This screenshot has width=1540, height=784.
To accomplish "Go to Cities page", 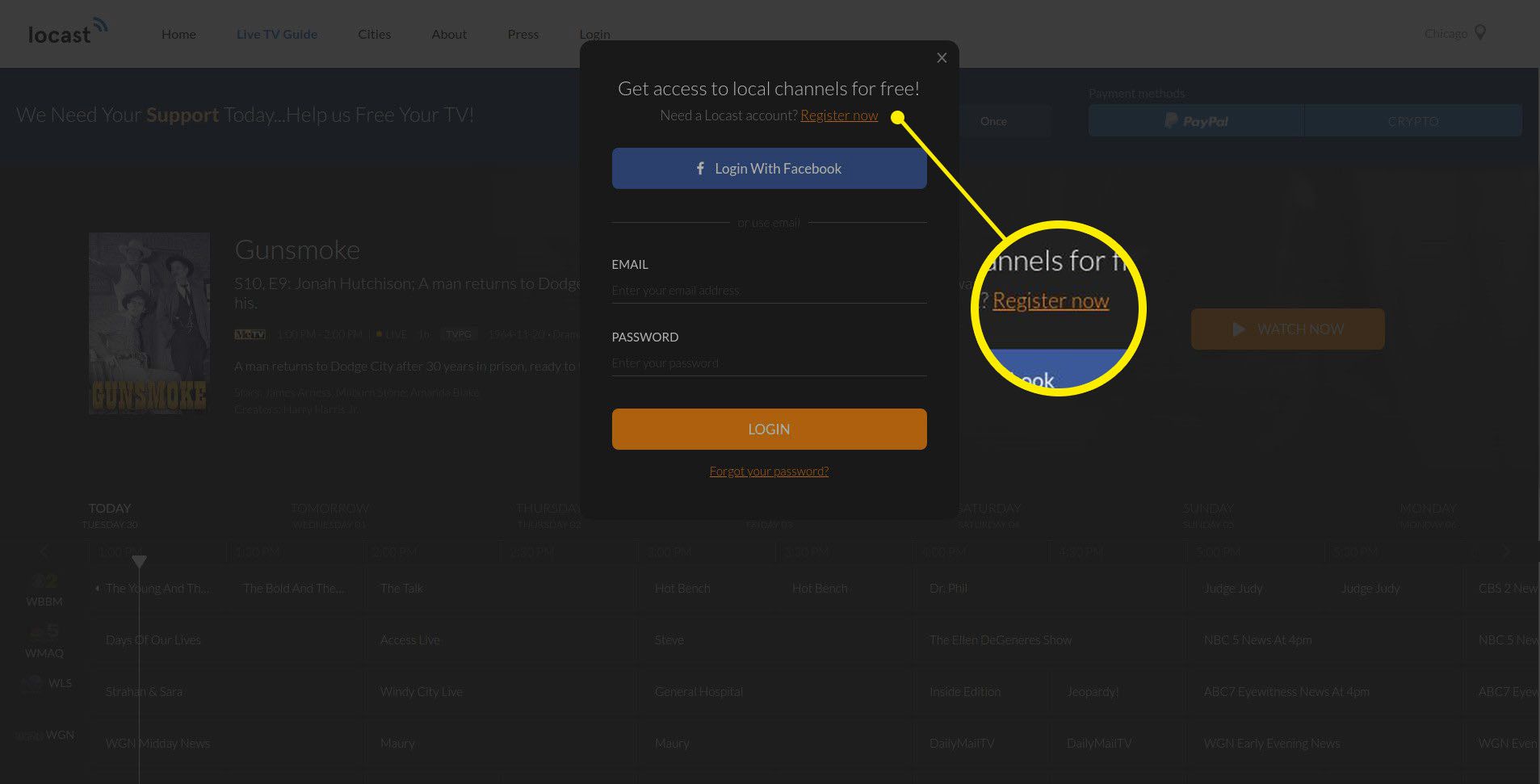I will pos(375,34).
